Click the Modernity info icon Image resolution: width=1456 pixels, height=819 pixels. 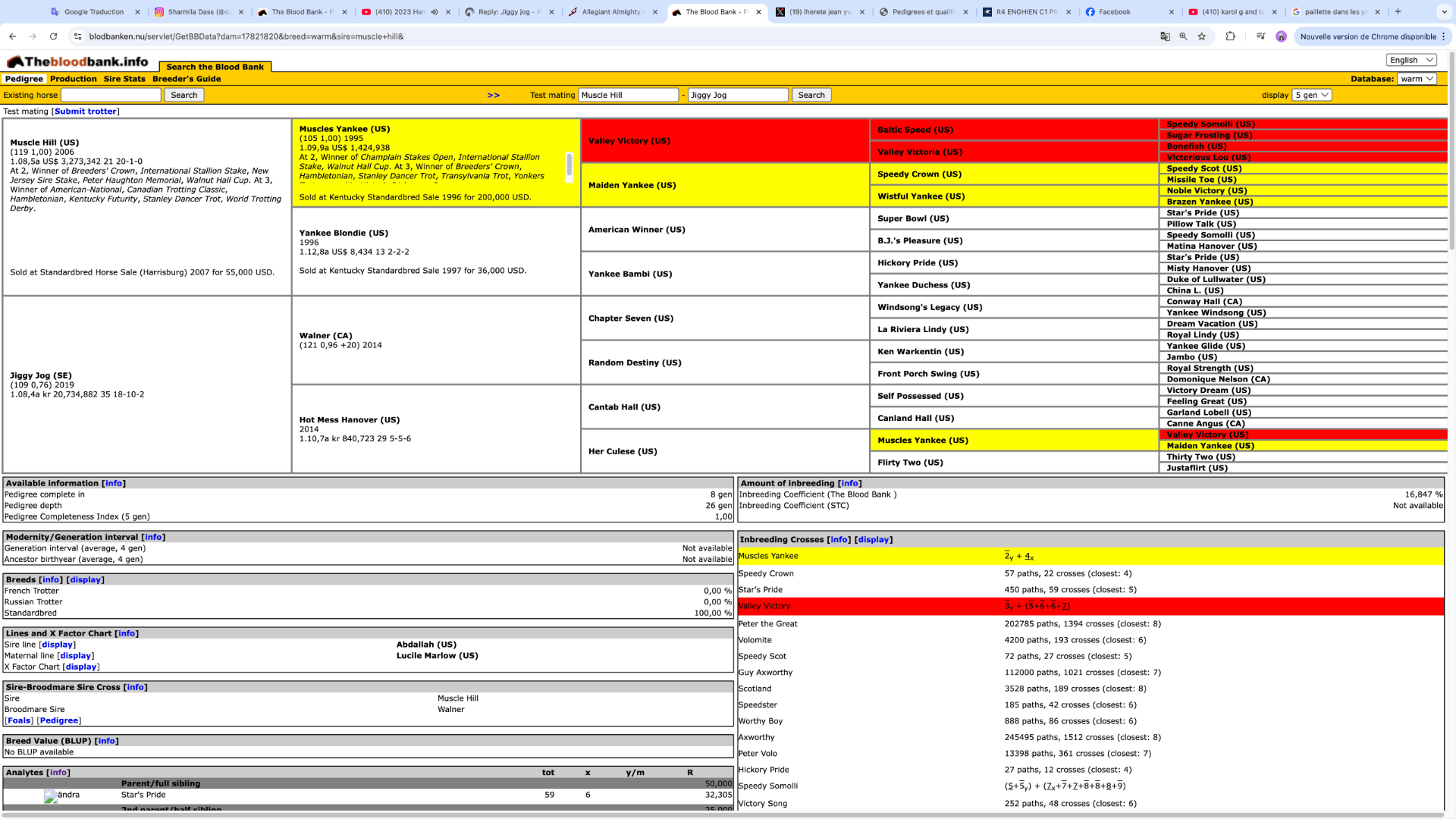pyautogui.click(x=152, y=536)
